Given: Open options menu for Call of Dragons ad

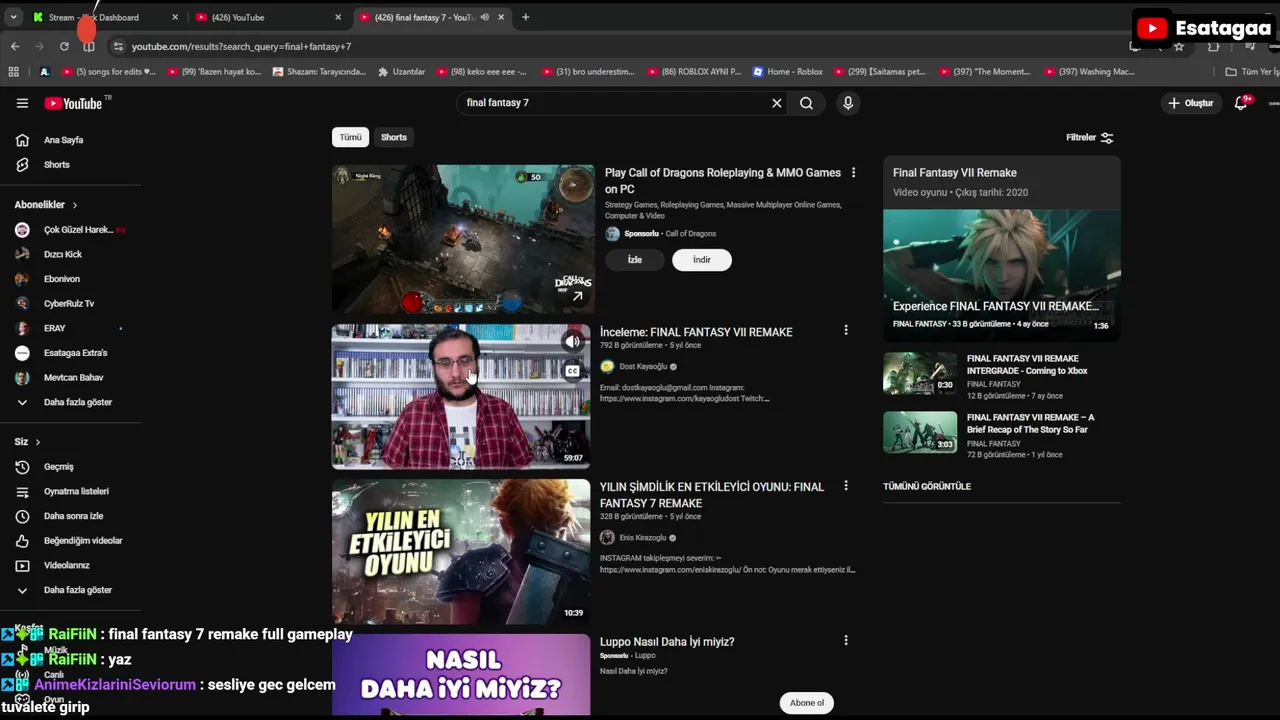Looking at the screenshot, I should [853, 173].
